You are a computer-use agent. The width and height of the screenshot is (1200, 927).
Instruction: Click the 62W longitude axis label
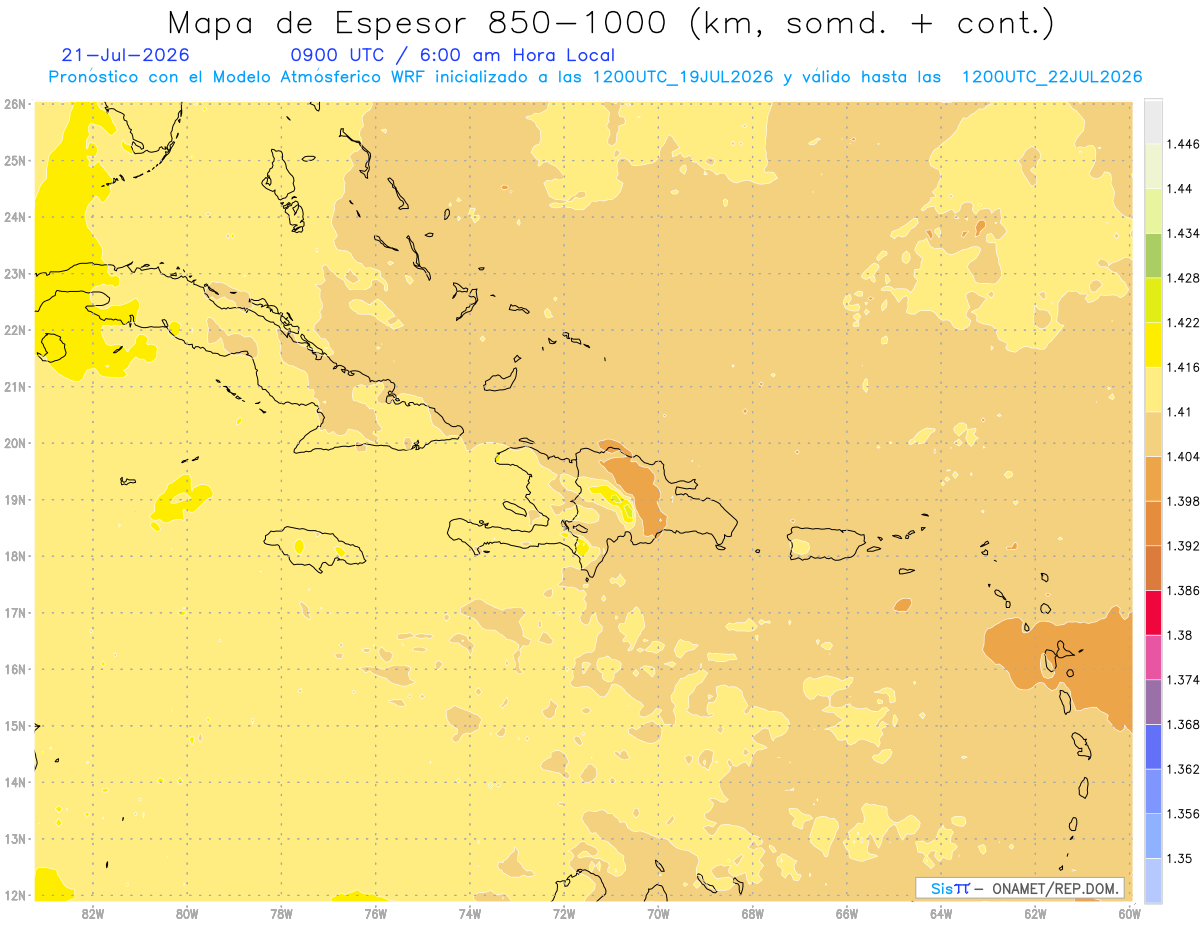point(1035,912)
